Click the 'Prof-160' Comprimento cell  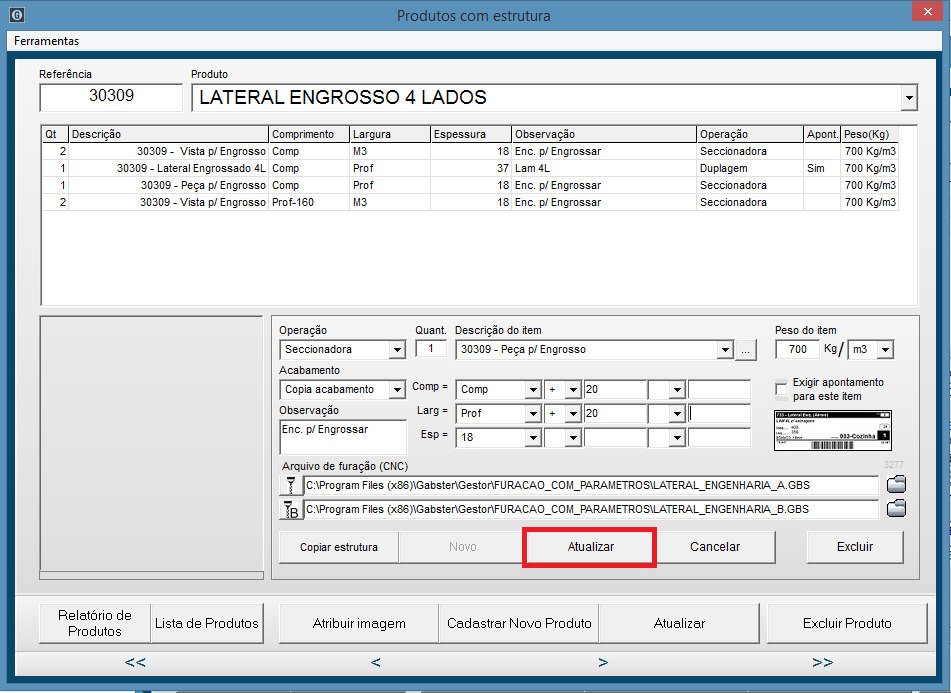[309, 203]
